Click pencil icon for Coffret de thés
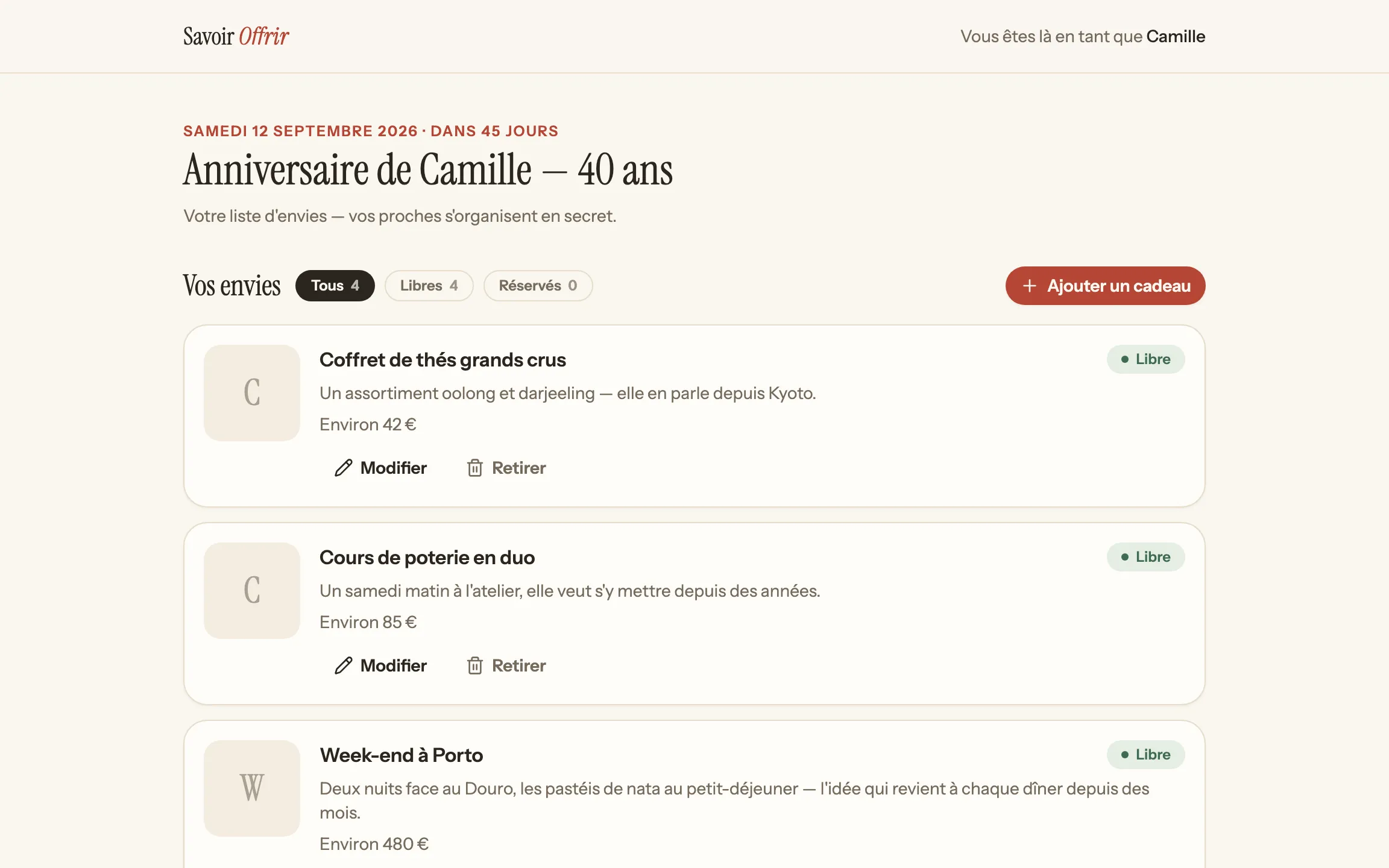 pos(344,468)
